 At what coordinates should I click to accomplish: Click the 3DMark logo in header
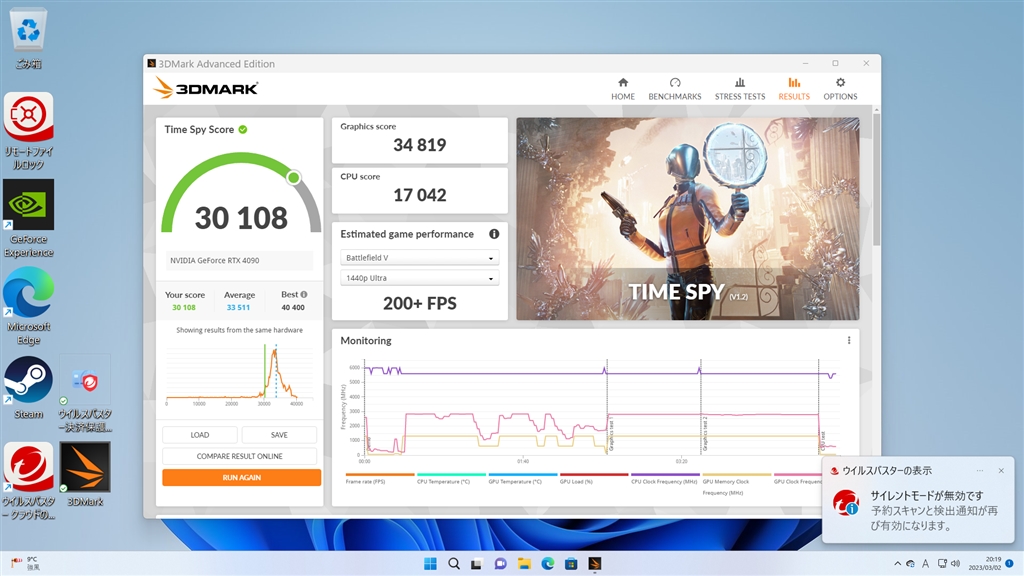pos(205,88)
